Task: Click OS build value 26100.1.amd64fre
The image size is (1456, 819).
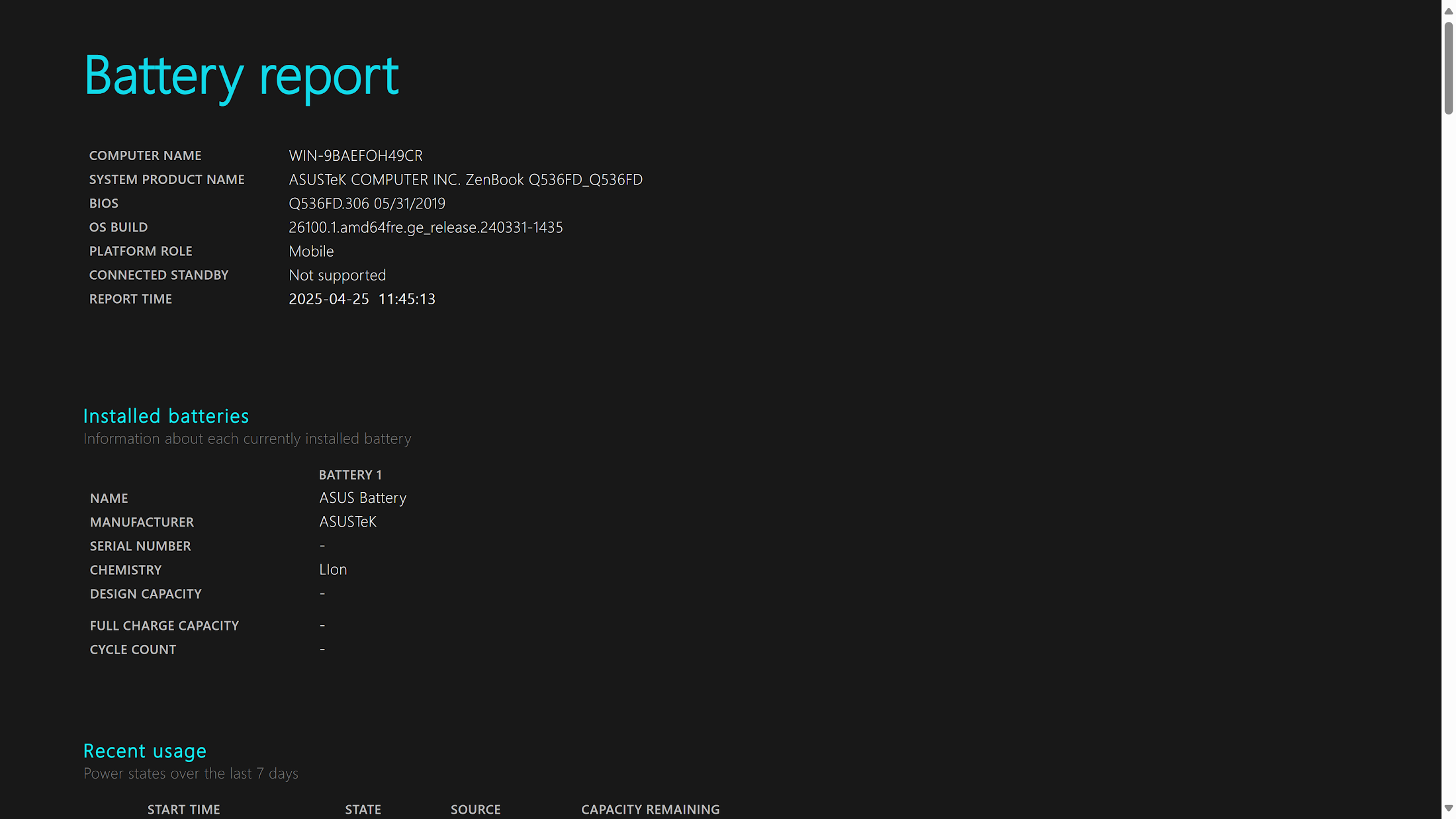Action: coord(426,227)
